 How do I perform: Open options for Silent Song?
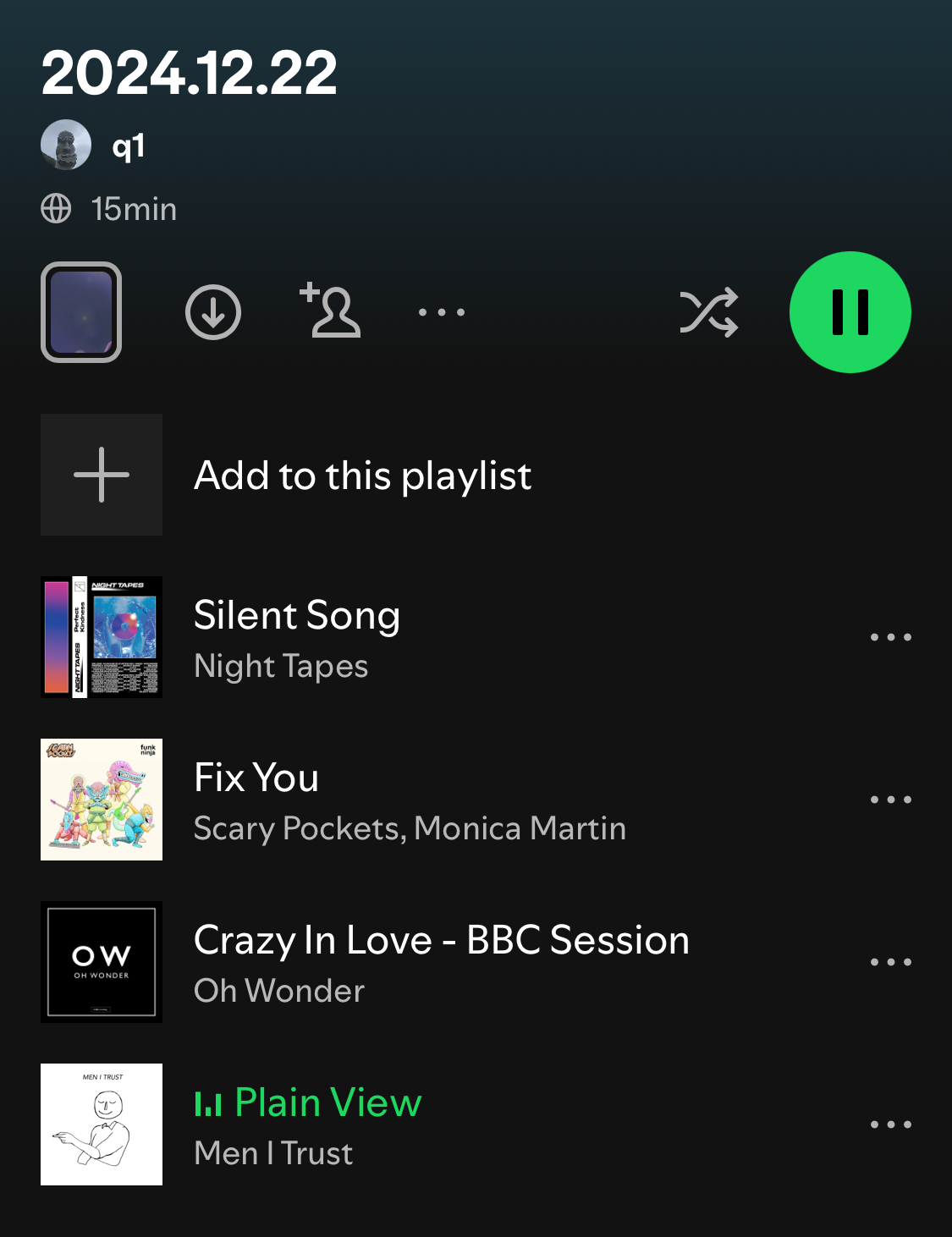(x=891, y=637)
